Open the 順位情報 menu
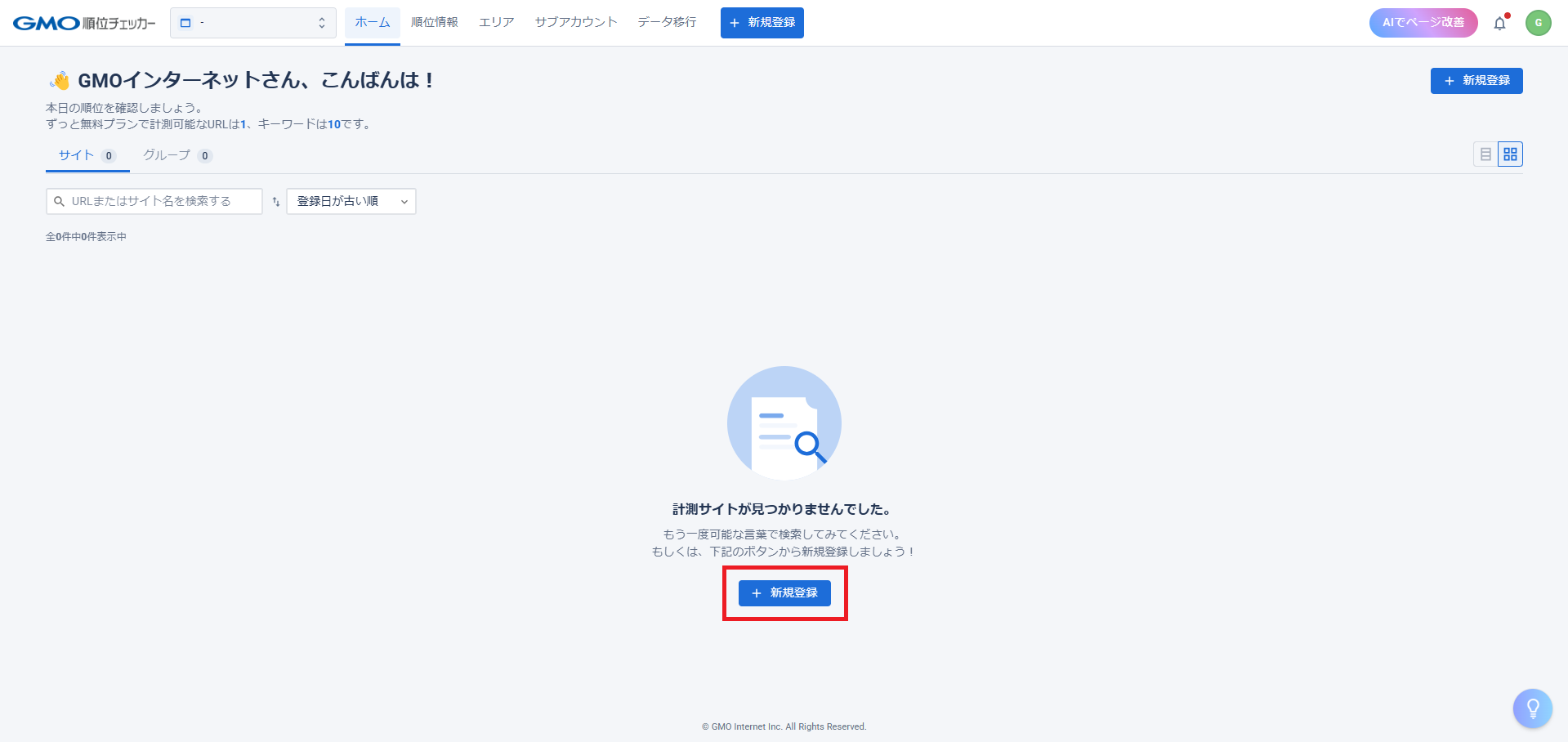 click(x=435, y=22)
